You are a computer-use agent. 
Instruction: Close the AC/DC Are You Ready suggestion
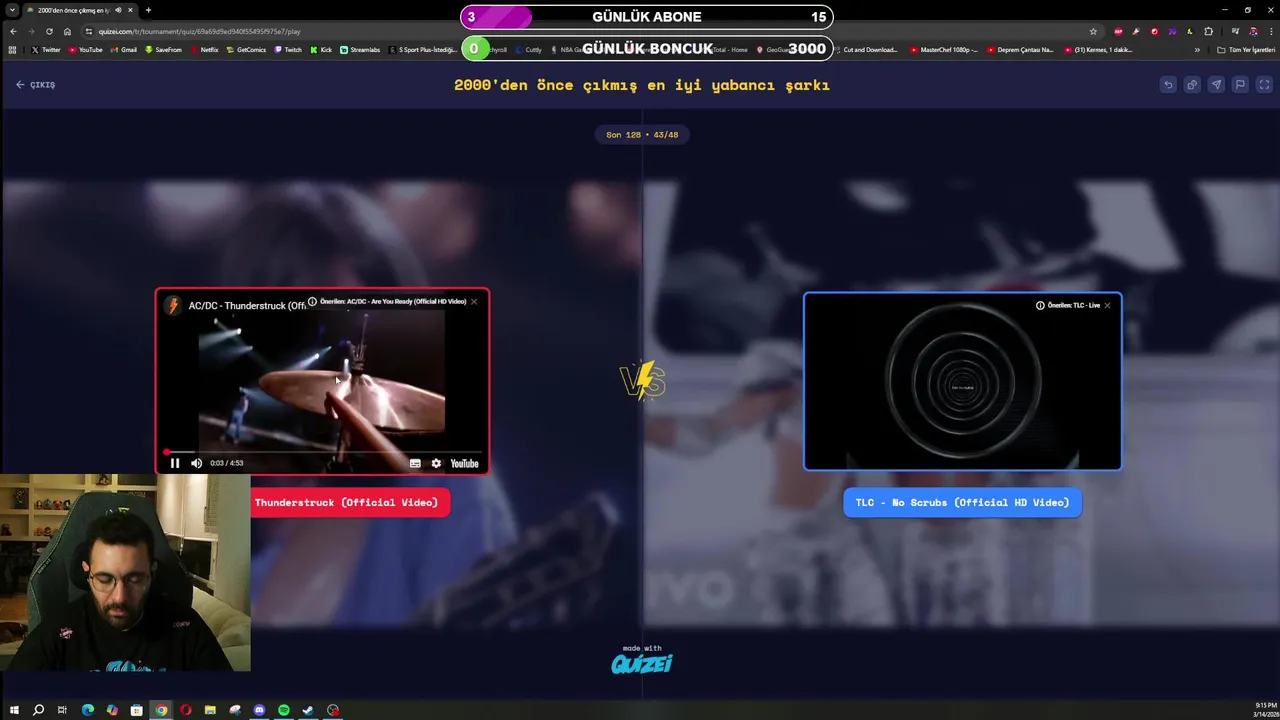tap(474, 301)
